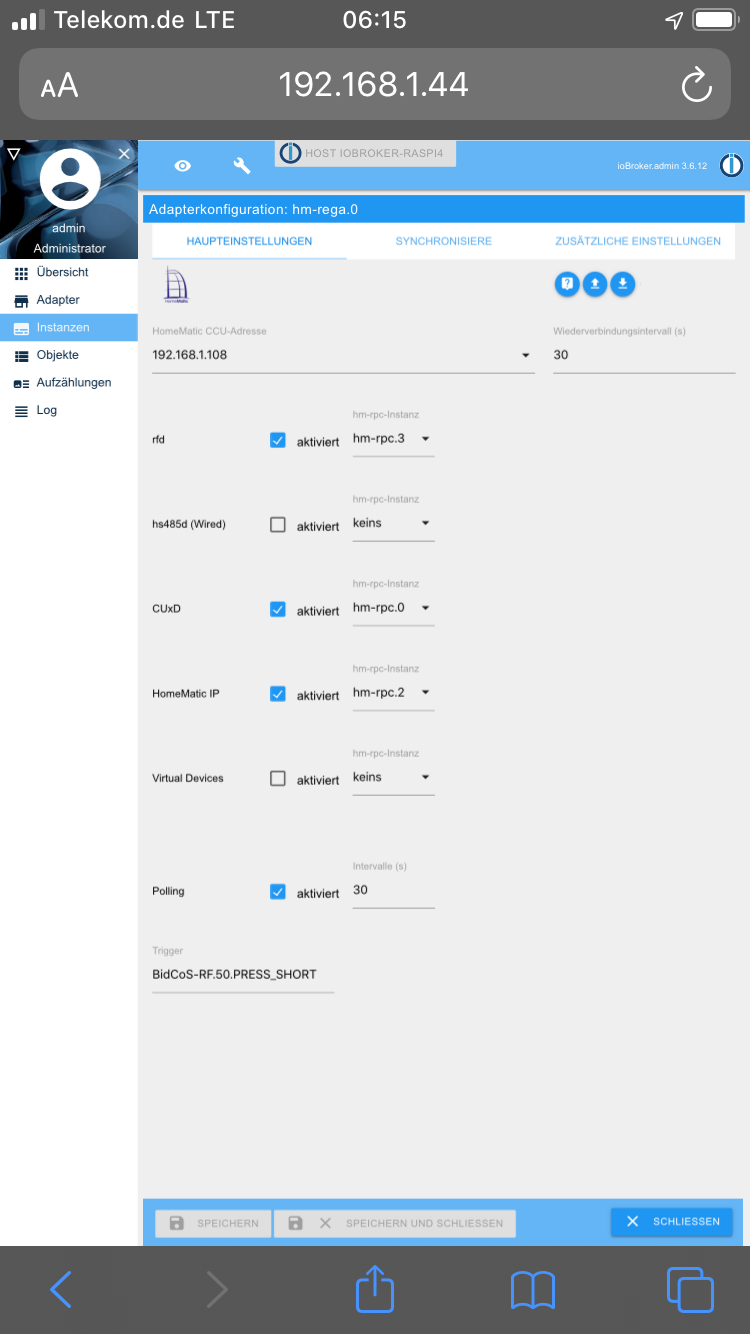Toggle HomeMatic IP aktiviert checkbox
This screenshot has height=1334, width=750.
(278, 693)
